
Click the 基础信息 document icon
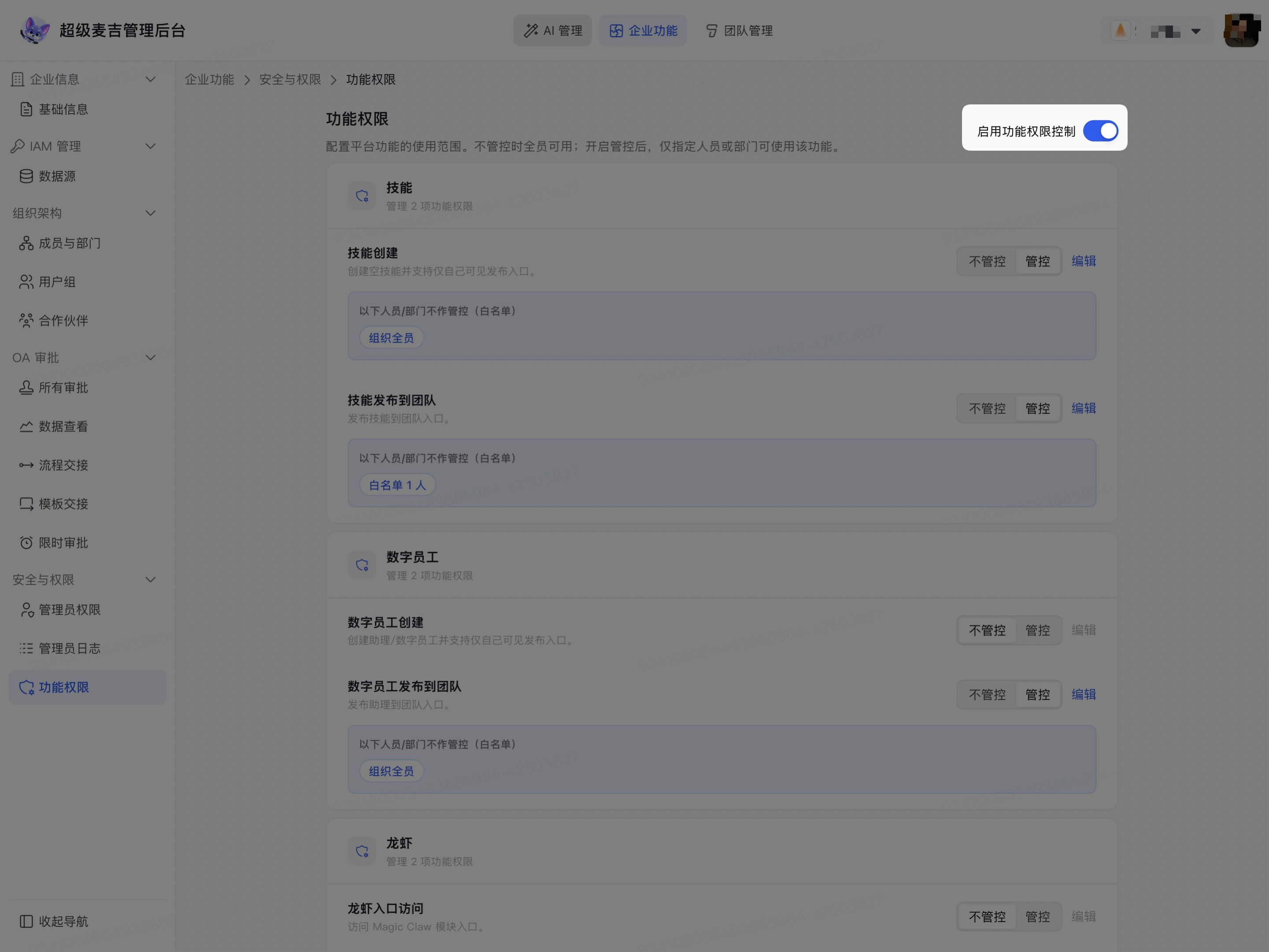(26, 109)
